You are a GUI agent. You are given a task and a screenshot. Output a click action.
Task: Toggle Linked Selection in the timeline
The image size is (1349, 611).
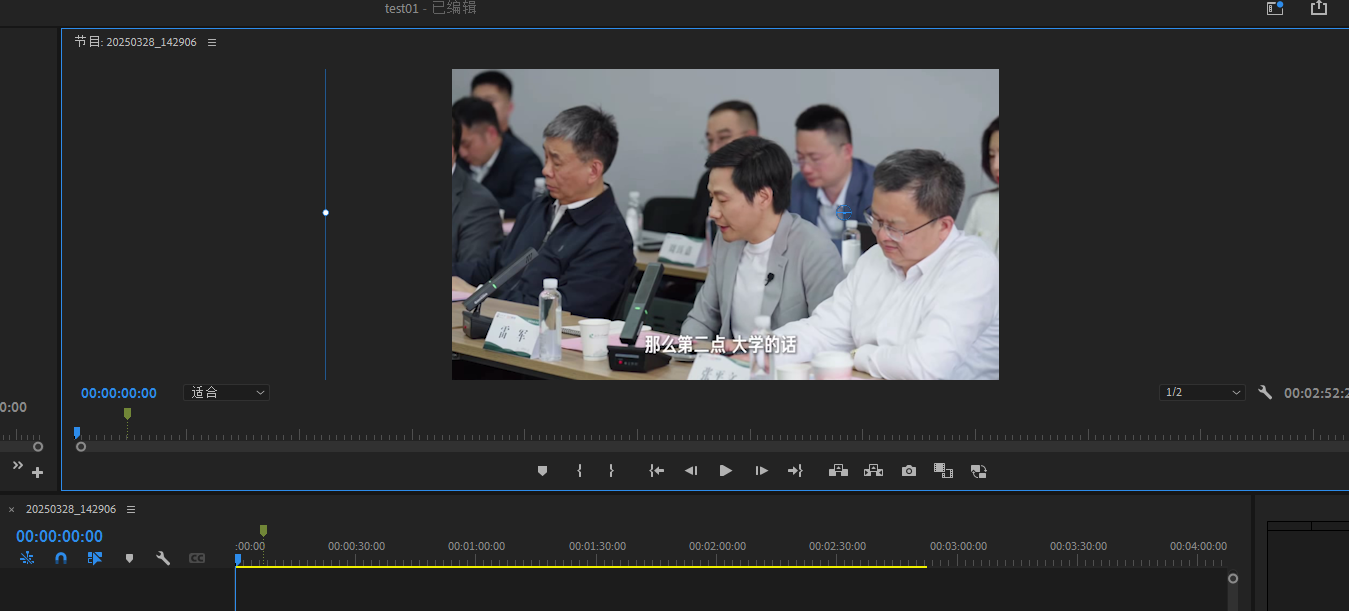tap(95, 558)
